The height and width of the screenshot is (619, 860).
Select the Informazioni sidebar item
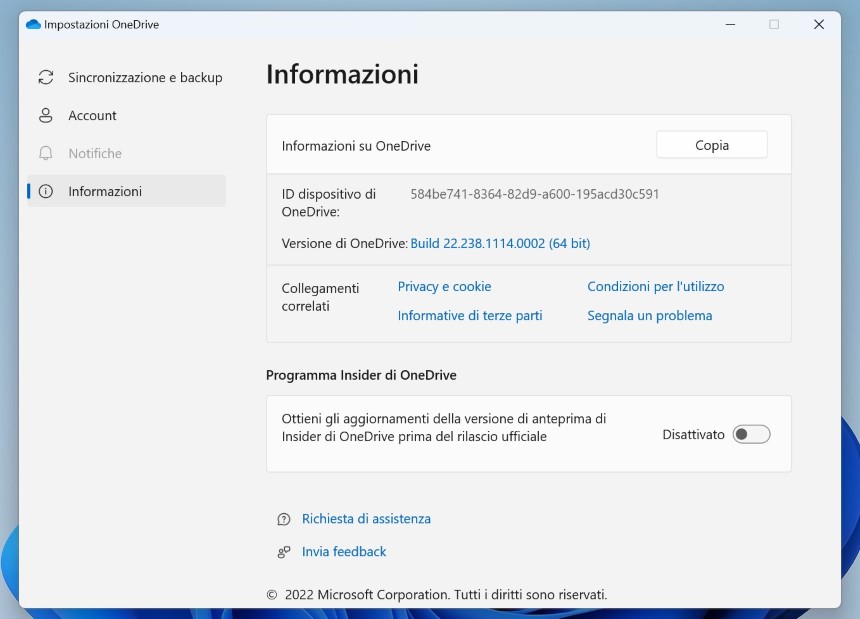pyautogui.click(x=127, y=191)
